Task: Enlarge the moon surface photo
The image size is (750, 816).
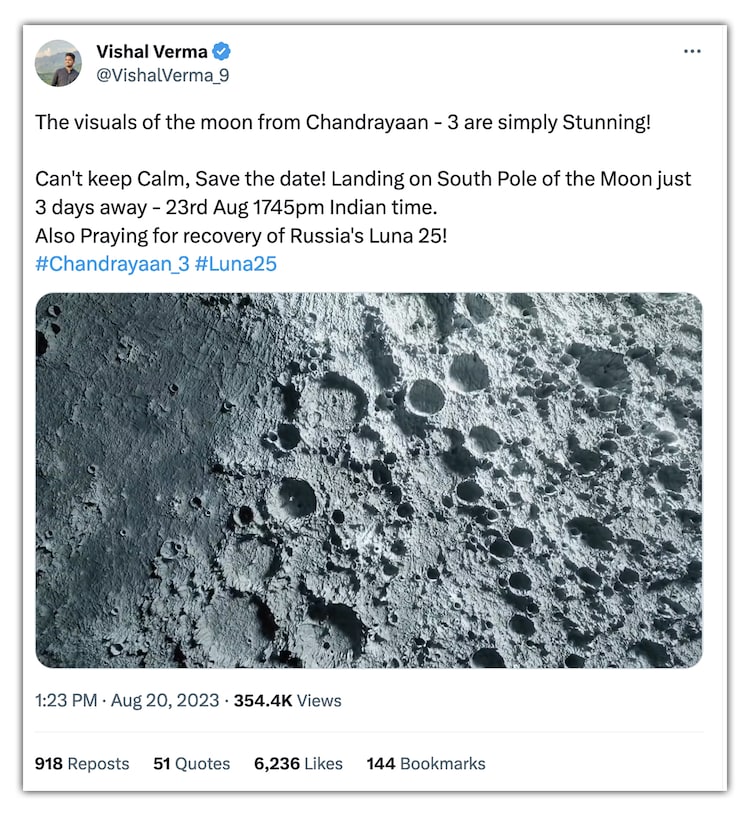Action: point(369,480)
